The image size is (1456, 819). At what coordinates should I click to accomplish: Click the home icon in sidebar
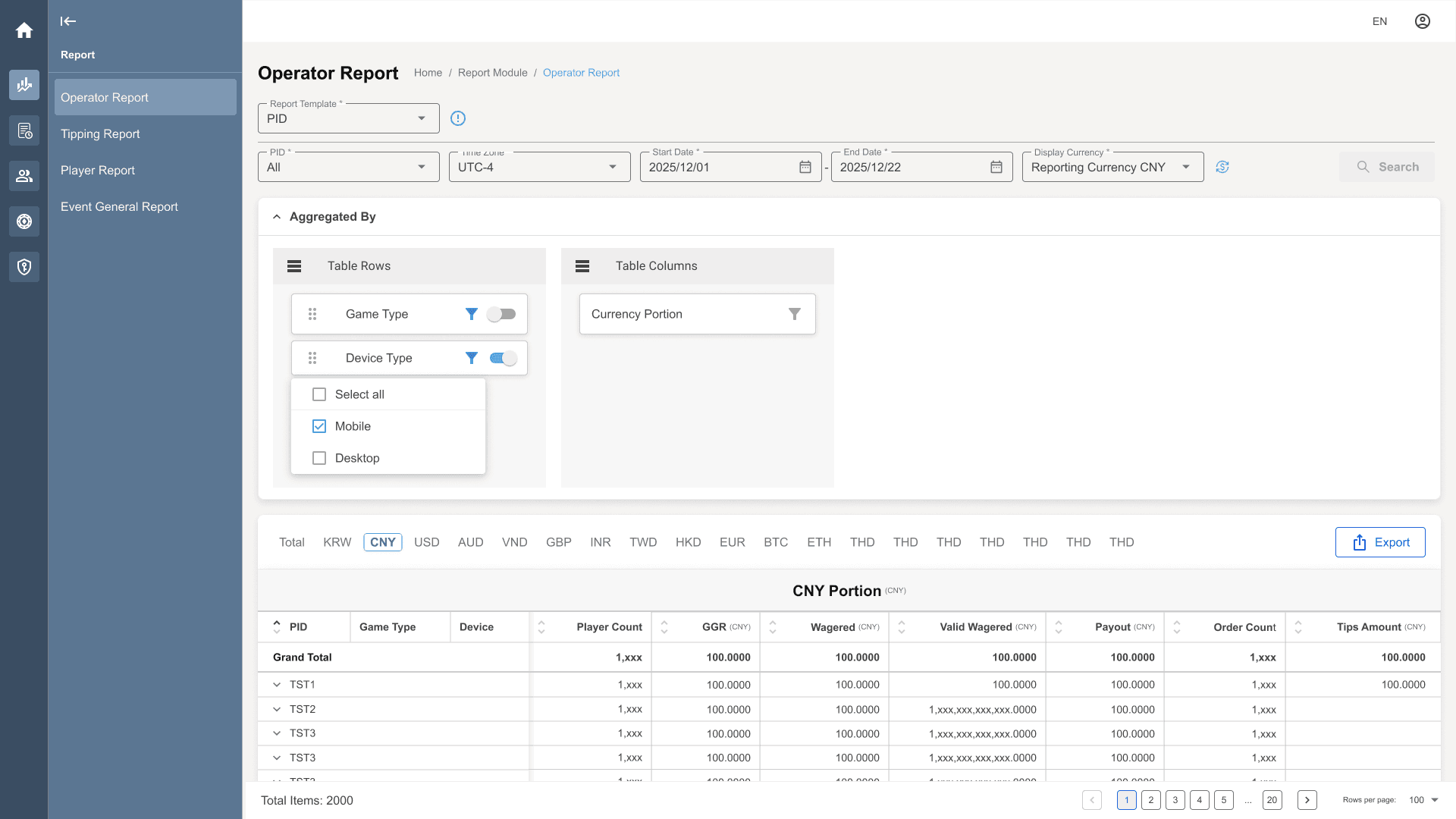pyautogui.click(x=24, y=30)
